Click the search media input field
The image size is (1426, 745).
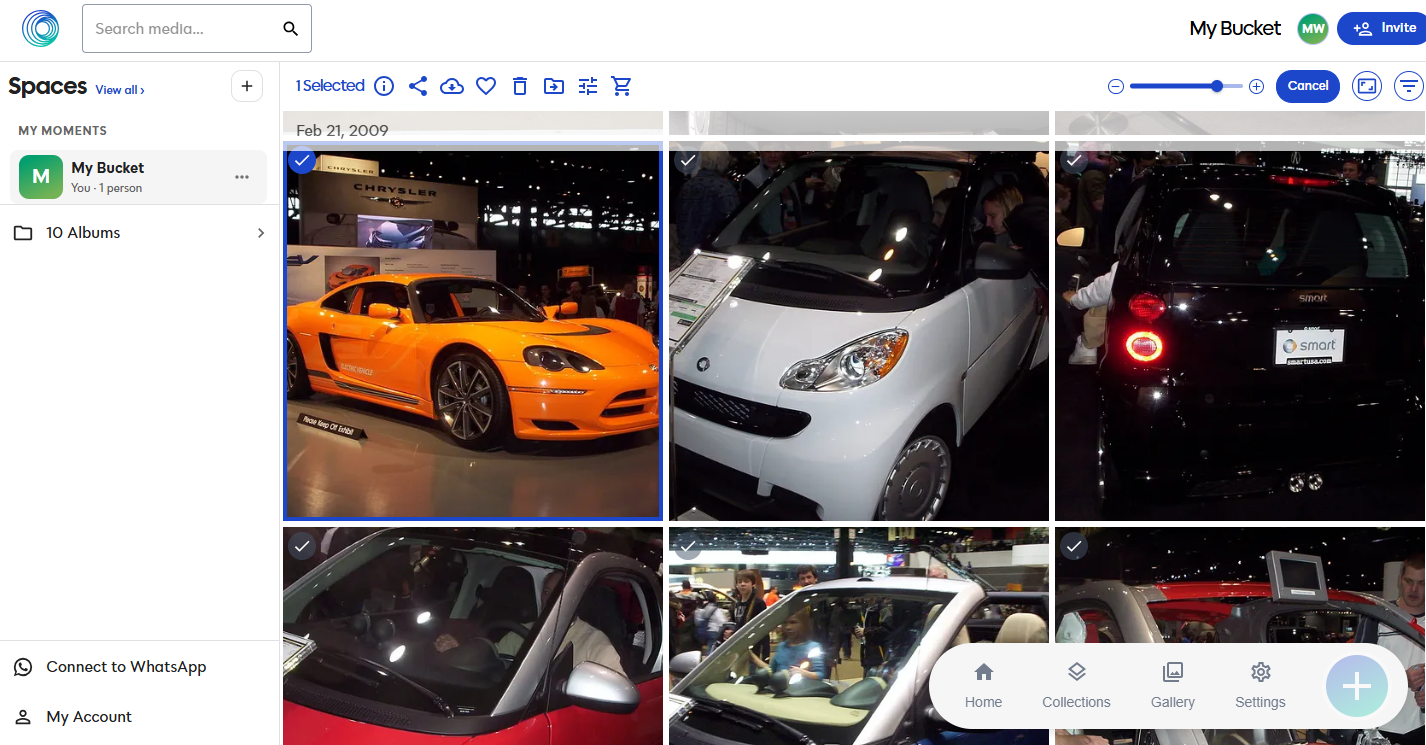[180, 28]
